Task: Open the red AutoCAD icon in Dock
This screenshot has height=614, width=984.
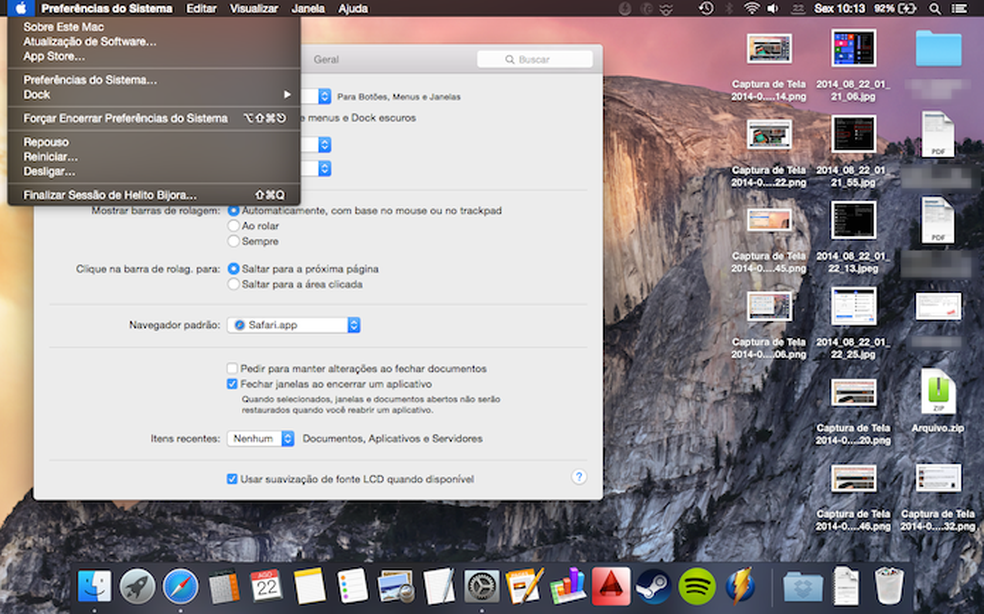Action: coord(611,587)
